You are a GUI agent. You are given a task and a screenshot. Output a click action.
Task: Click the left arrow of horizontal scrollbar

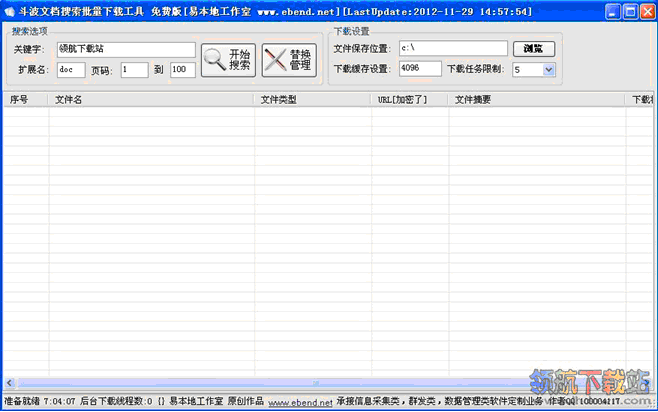pyautogui.click(x=10, y=383)
